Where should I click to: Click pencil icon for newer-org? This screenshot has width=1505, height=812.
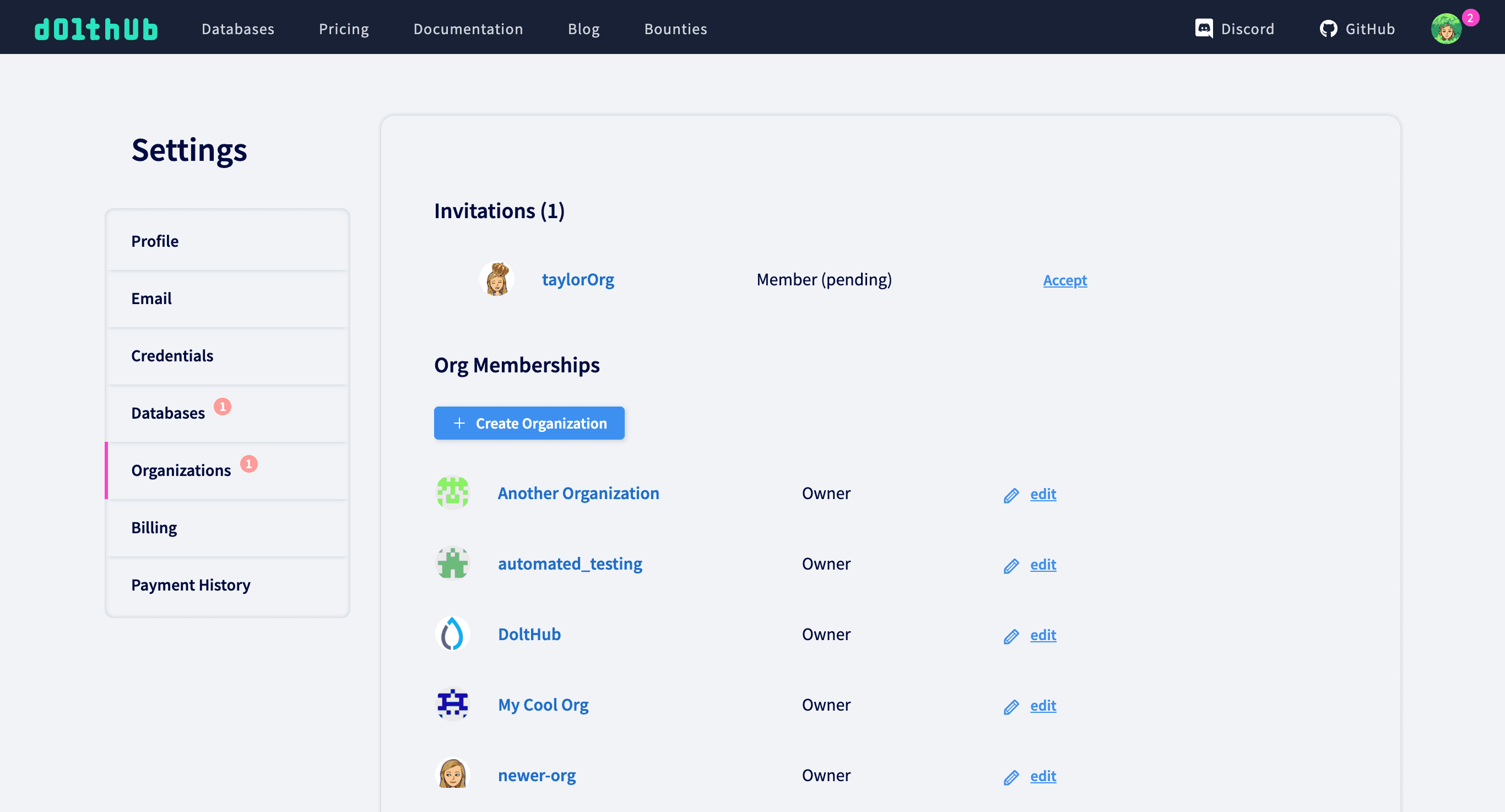pyautogui.click(x=1011, y=777)
